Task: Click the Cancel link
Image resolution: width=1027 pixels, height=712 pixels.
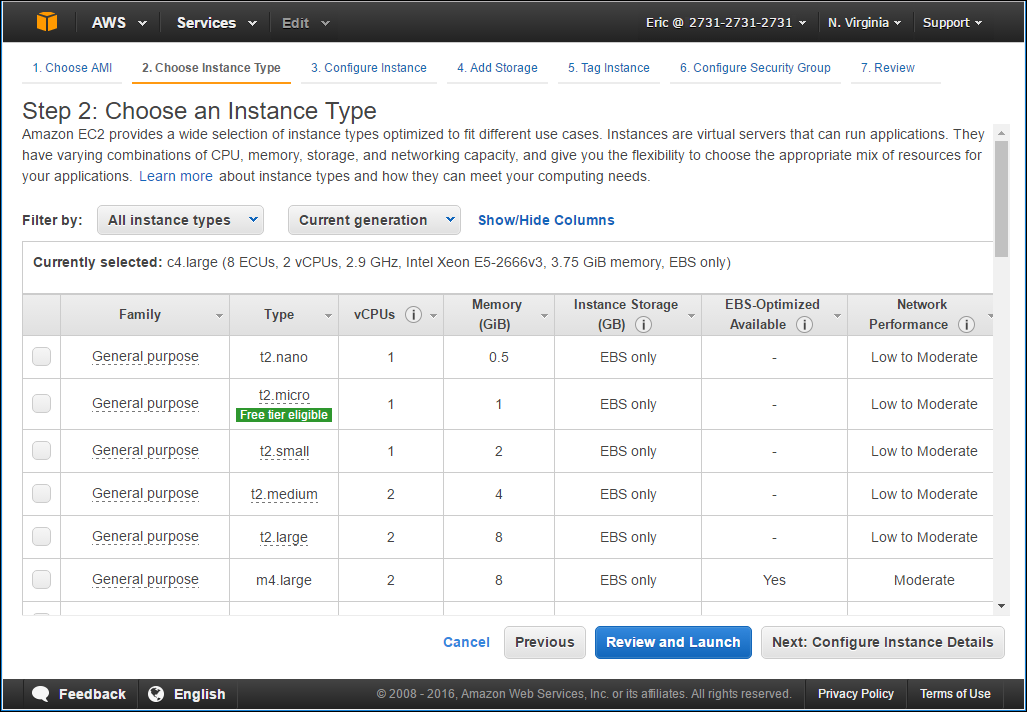Action: click(466, 643)
